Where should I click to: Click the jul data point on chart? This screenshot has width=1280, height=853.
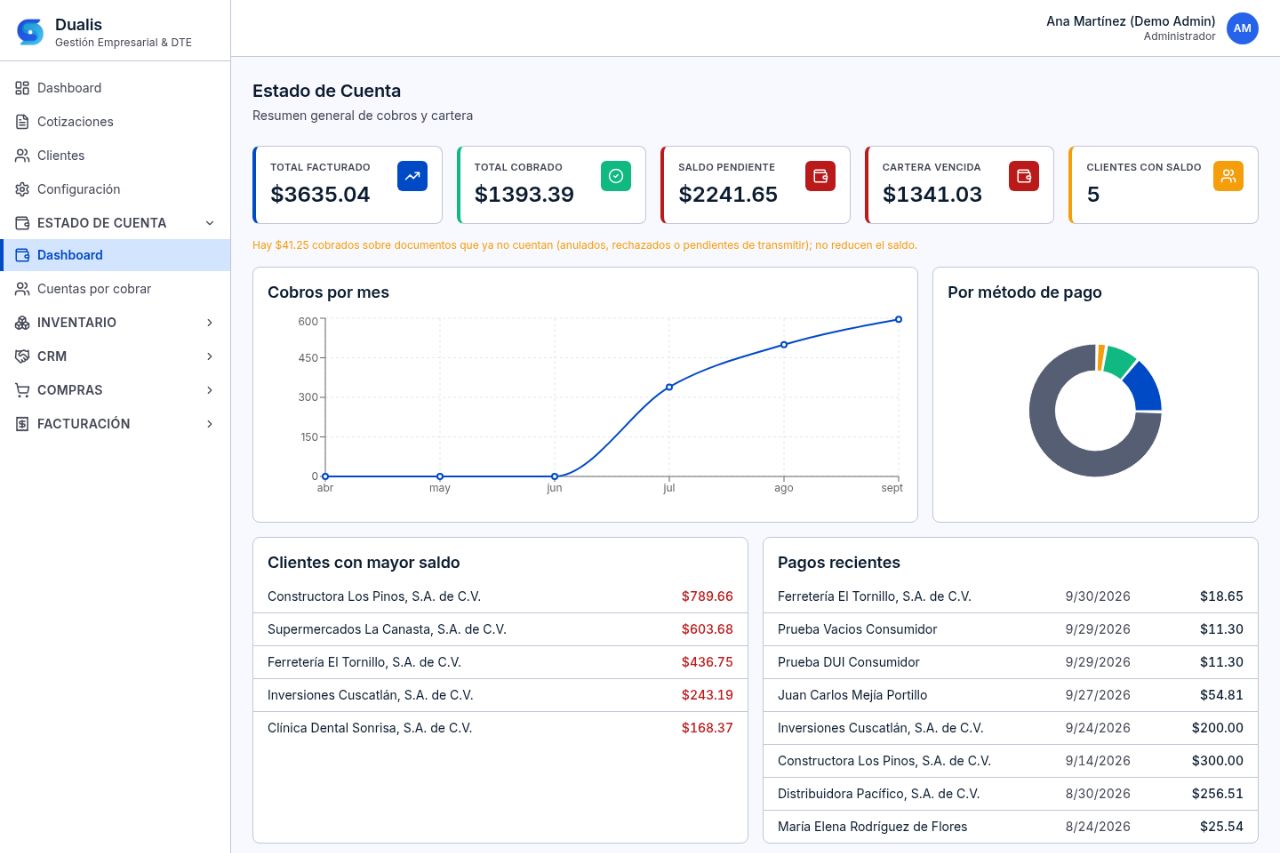pos(669,387)
